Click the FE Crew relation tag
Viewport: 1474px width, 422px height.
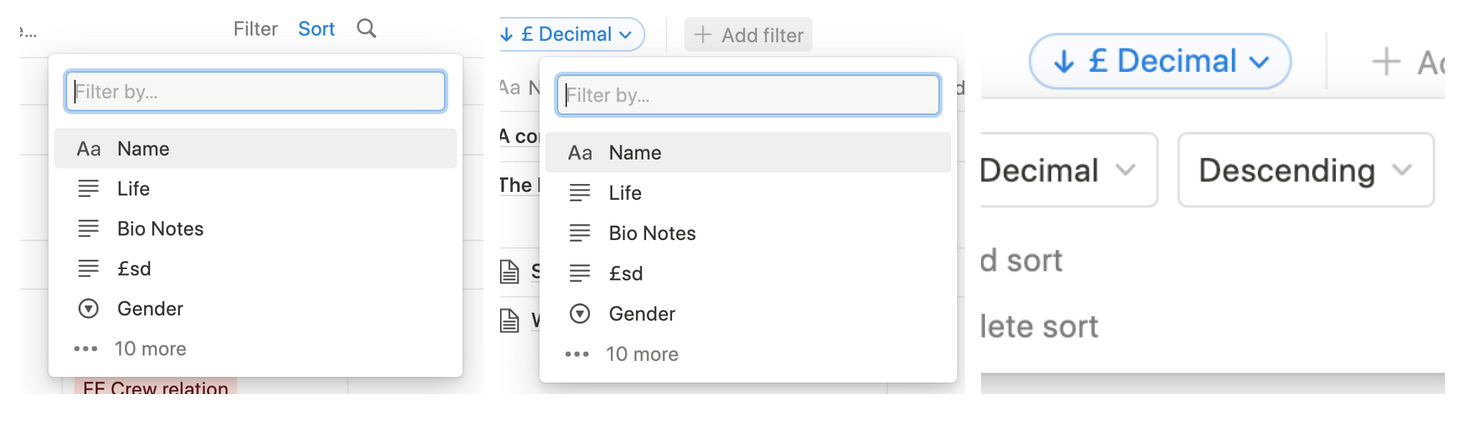tap(155, 387)
